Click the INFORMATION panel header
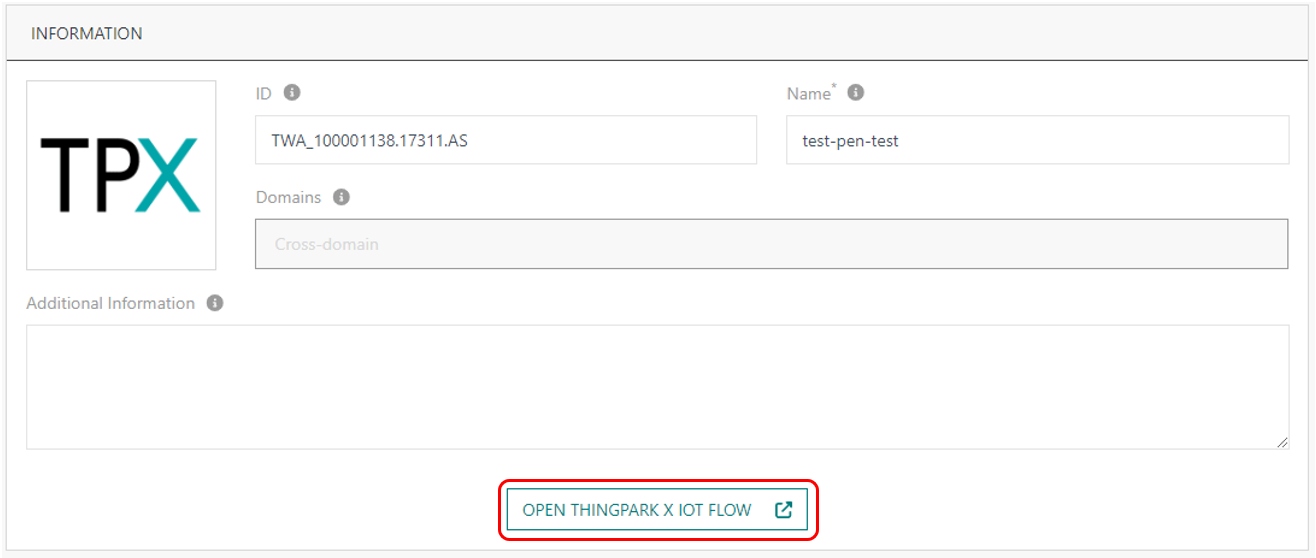This screenshot has height=558, width=1316. click(87, 34)
